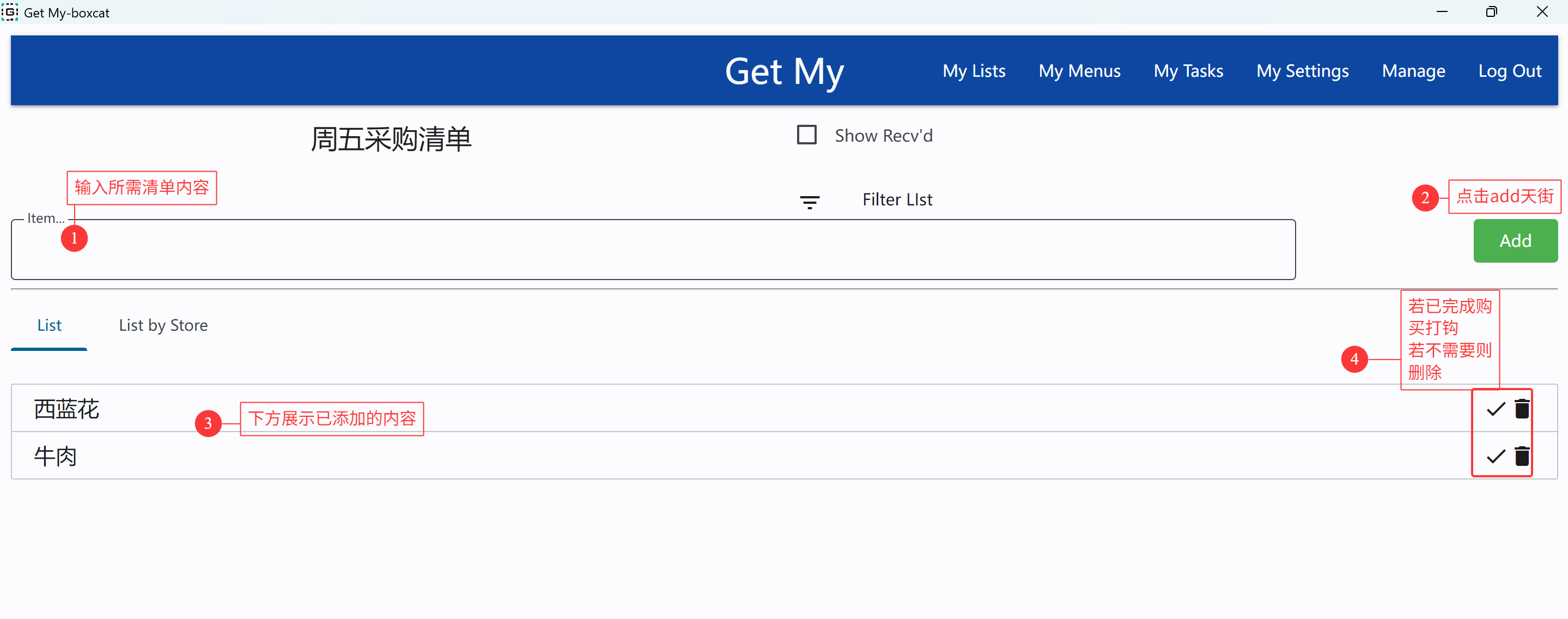This screenshot has width=1568, height=619.
Task: Enable the Show Recv'd checkbox
Action: [806, 135]
